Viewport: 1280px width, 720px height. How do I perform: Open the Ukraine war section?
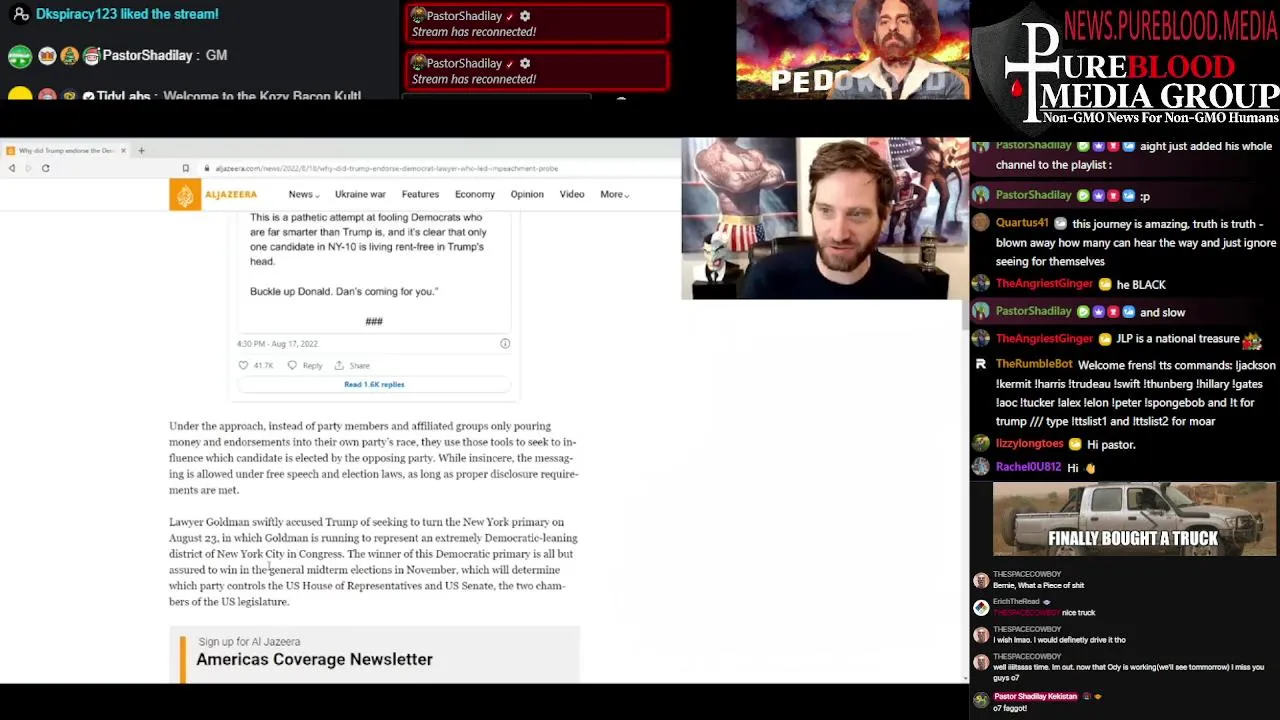[360, 194]
